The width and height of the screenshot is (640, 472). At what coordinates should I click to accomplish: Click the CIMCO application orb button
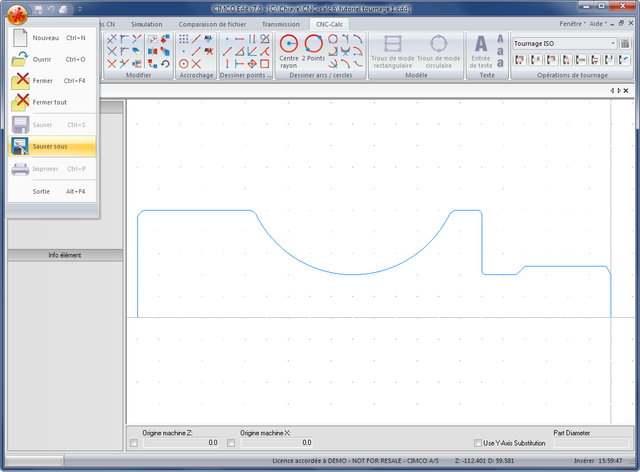(x=17, y=14)
